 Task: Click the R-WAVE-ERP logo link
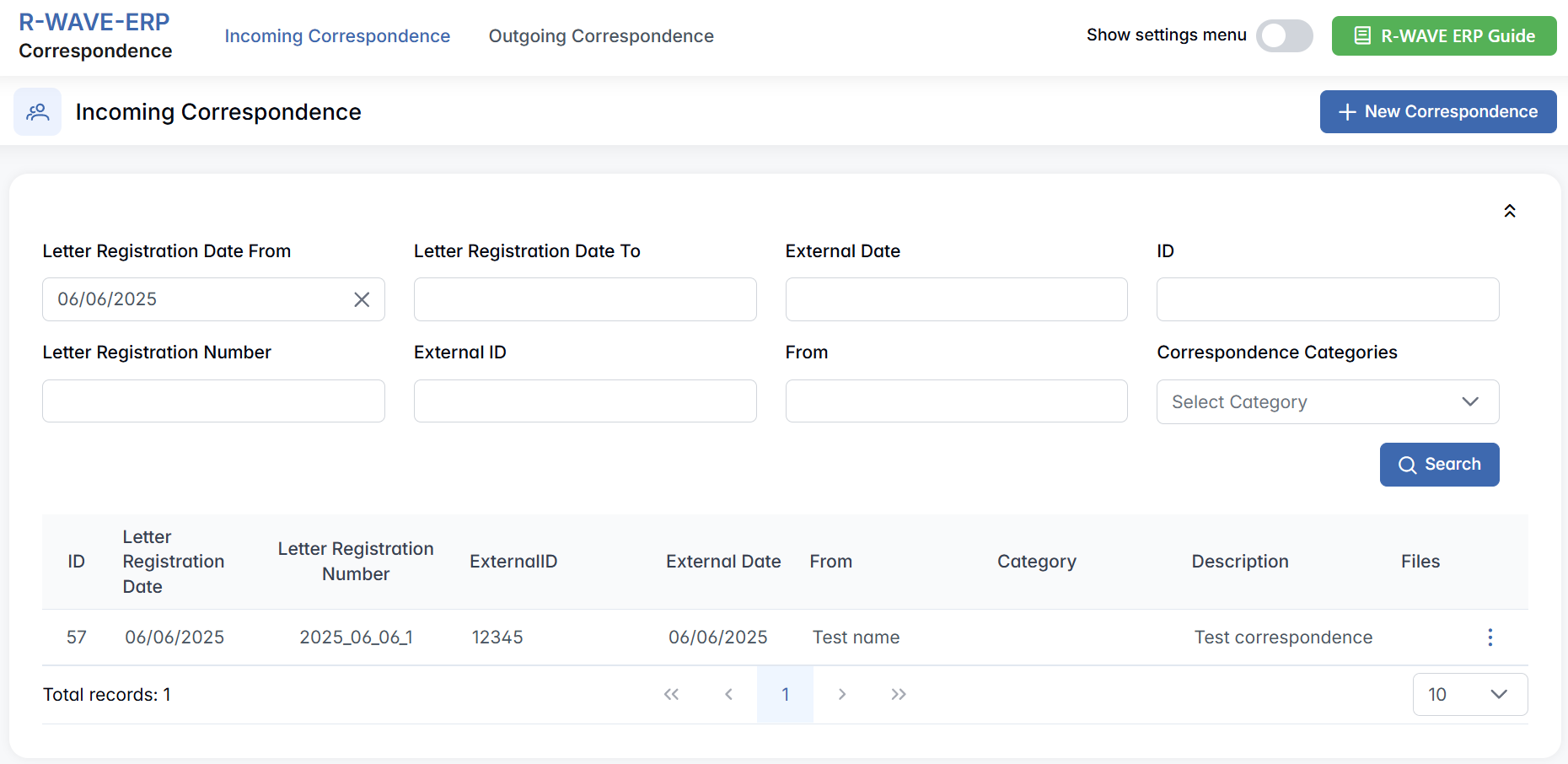pos(94,23)
